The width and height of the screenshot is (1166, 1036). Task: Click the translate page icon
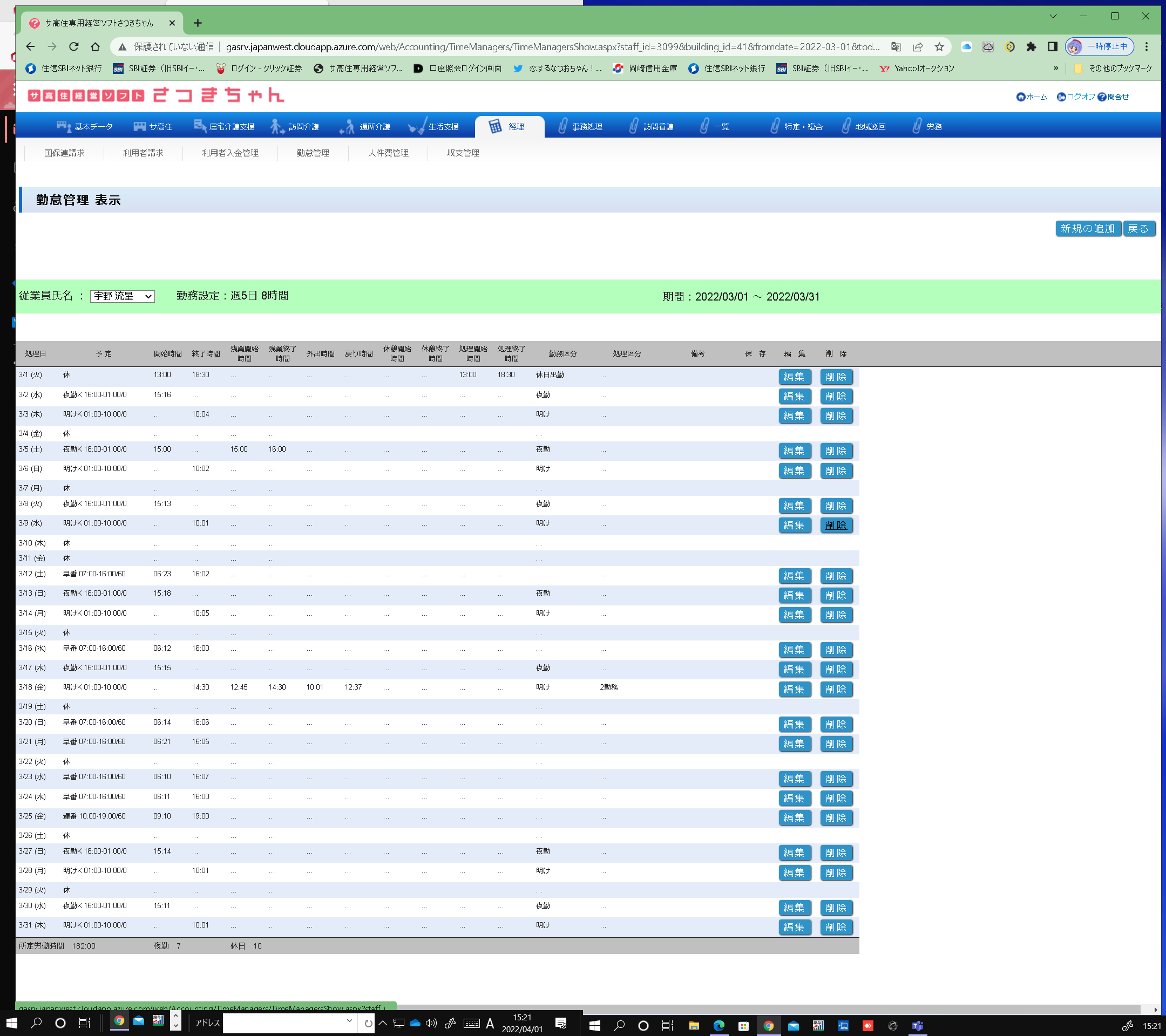click(896, 47)
